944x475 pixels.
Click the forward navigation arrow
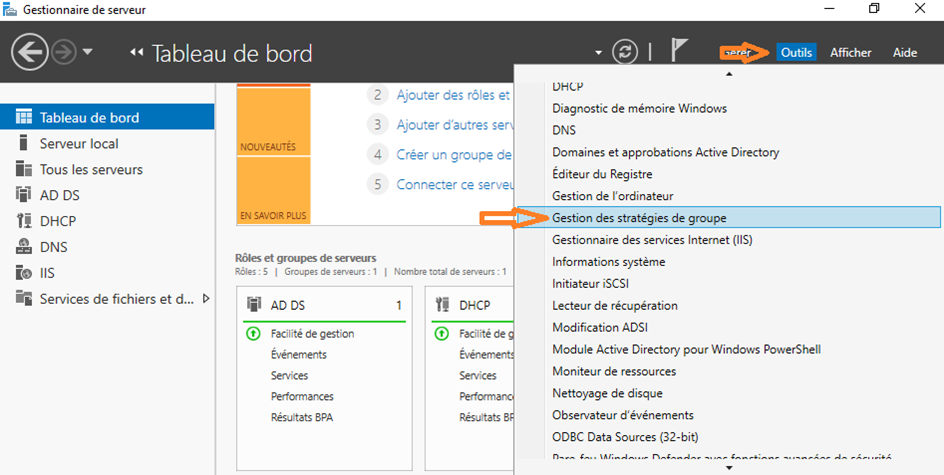point(64,53)
